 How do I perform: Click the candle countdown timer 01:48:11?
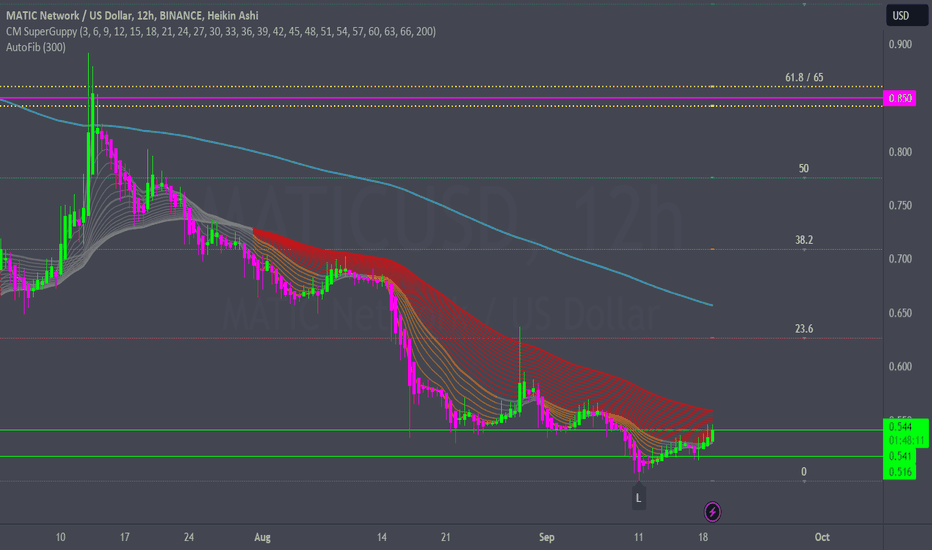(906, 441)
